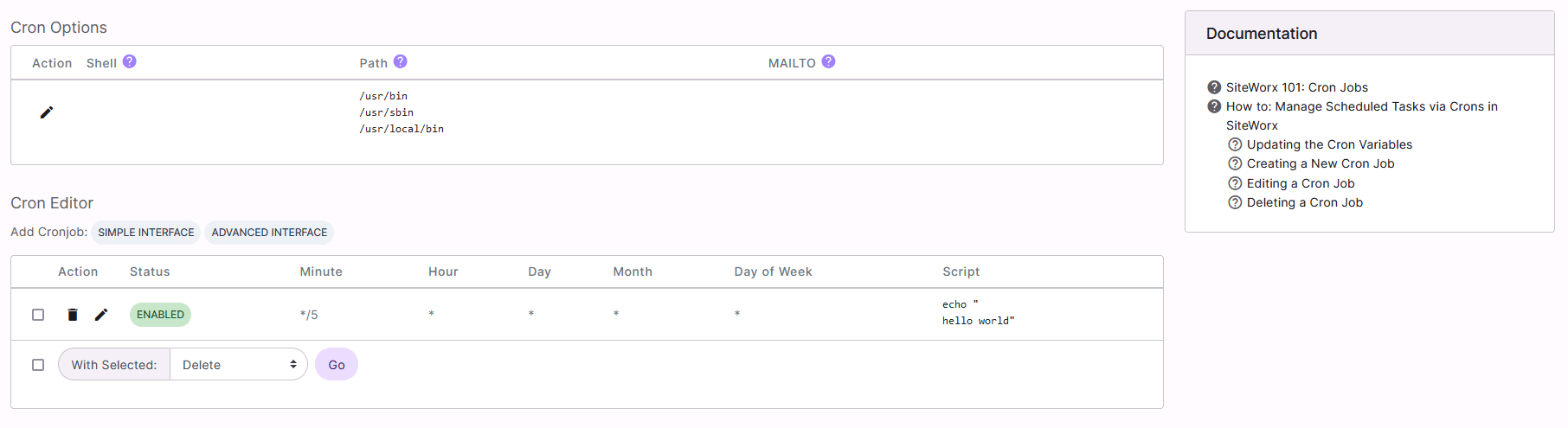Open the Path column help icon

400,61
